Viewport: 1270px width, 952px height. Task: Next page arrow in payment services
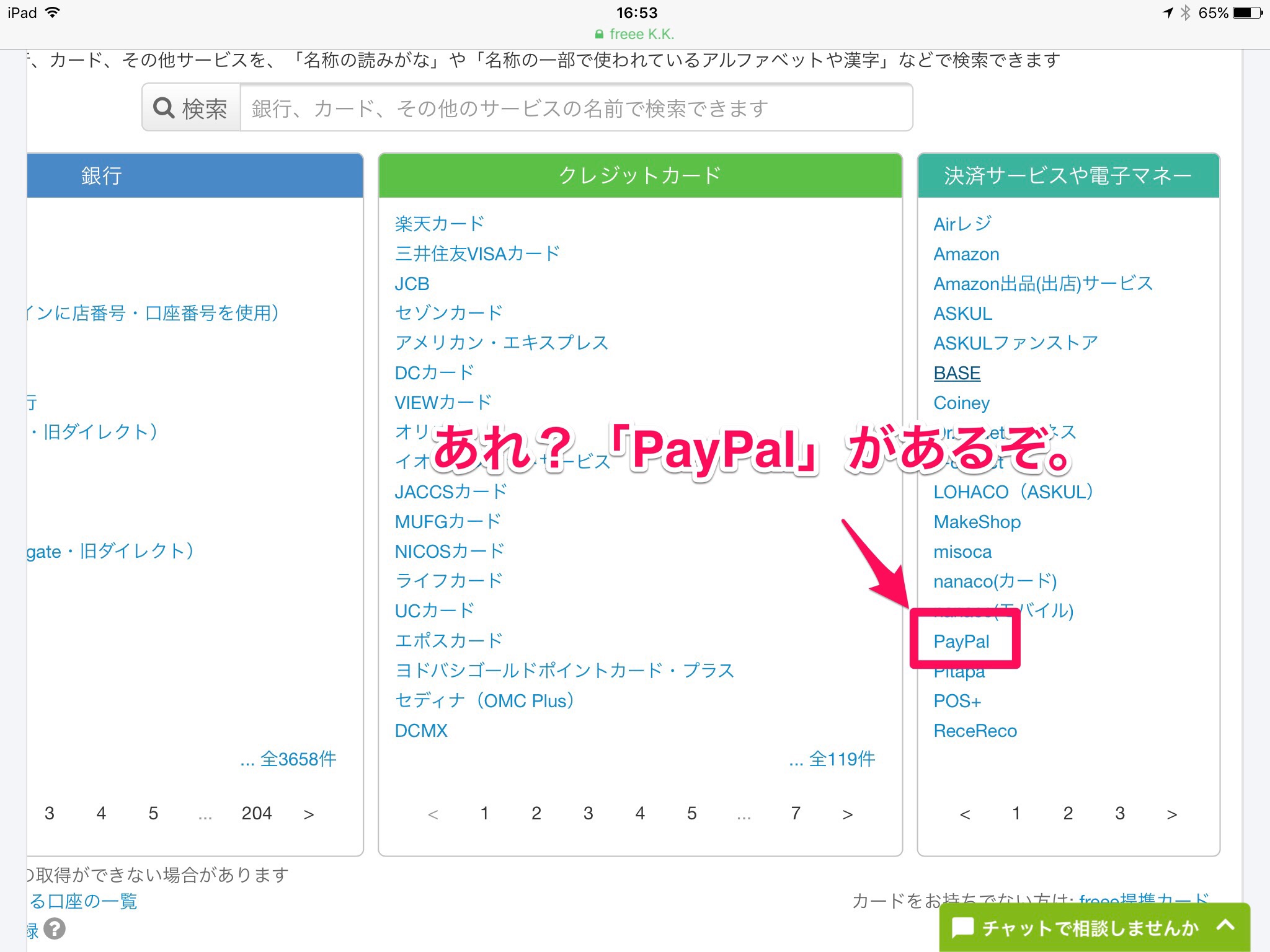click(x=1171, y=814)
